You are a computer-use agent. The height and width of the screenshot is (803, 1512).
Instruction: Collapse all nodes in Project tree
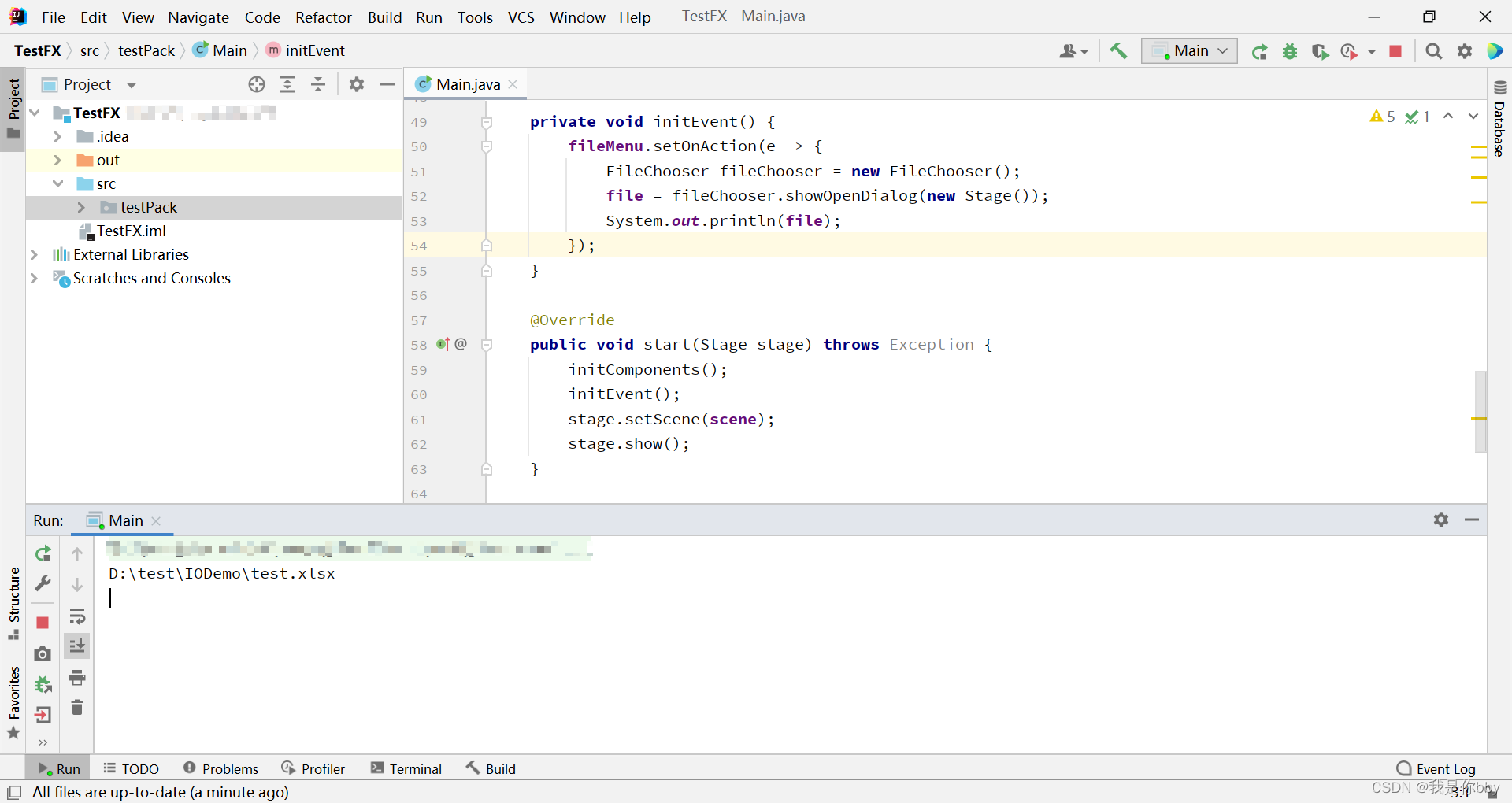pos(318,84)
